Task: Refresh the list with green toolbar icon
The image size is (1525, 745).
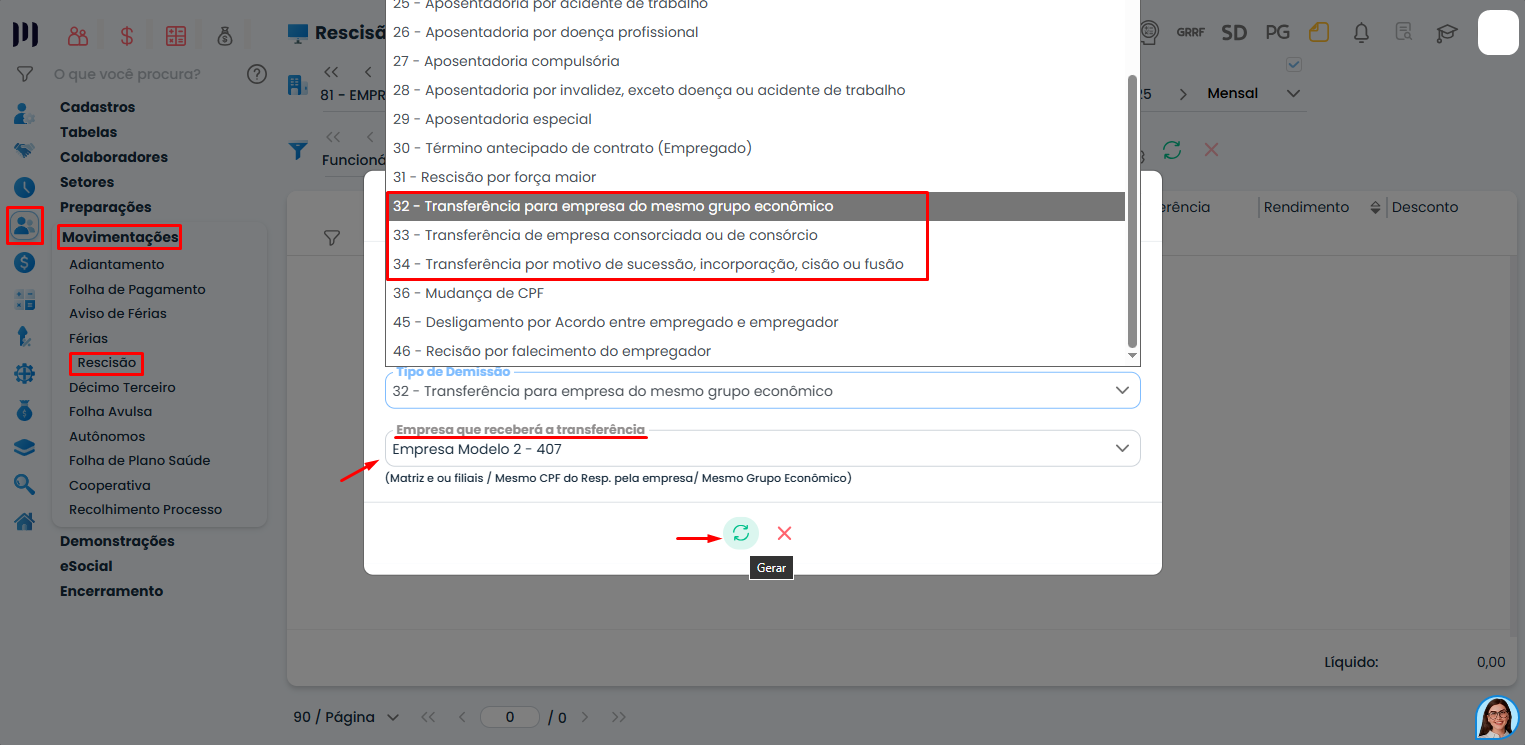Action: (1172, 150)
